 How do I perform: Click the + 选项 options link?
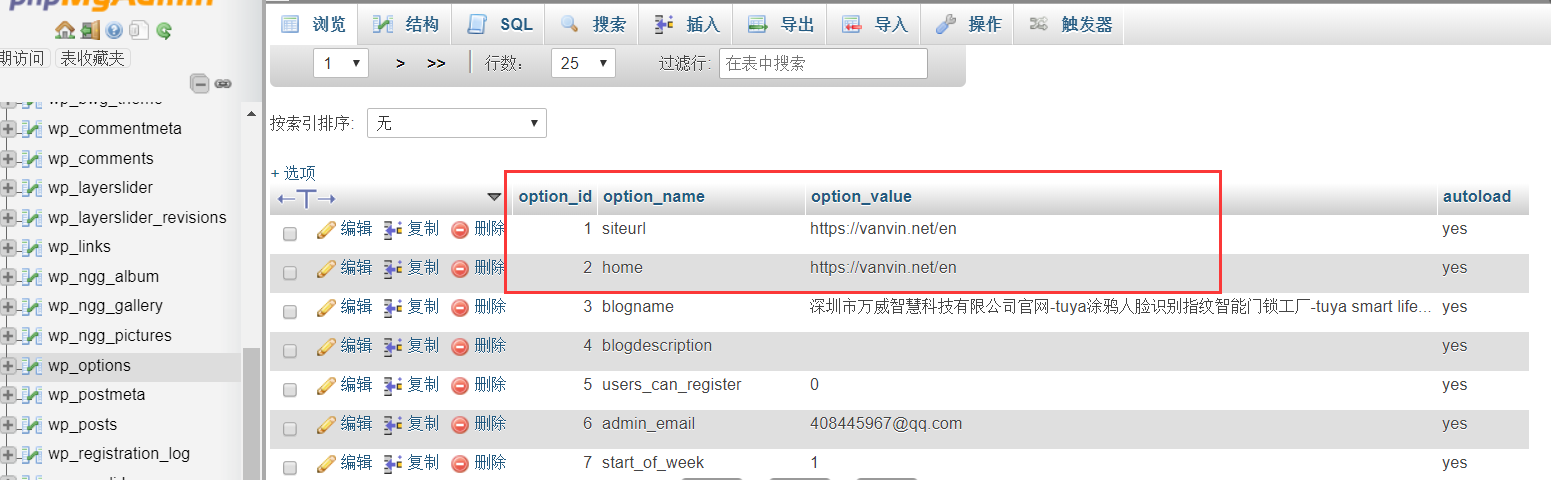(x=293, y=173)
